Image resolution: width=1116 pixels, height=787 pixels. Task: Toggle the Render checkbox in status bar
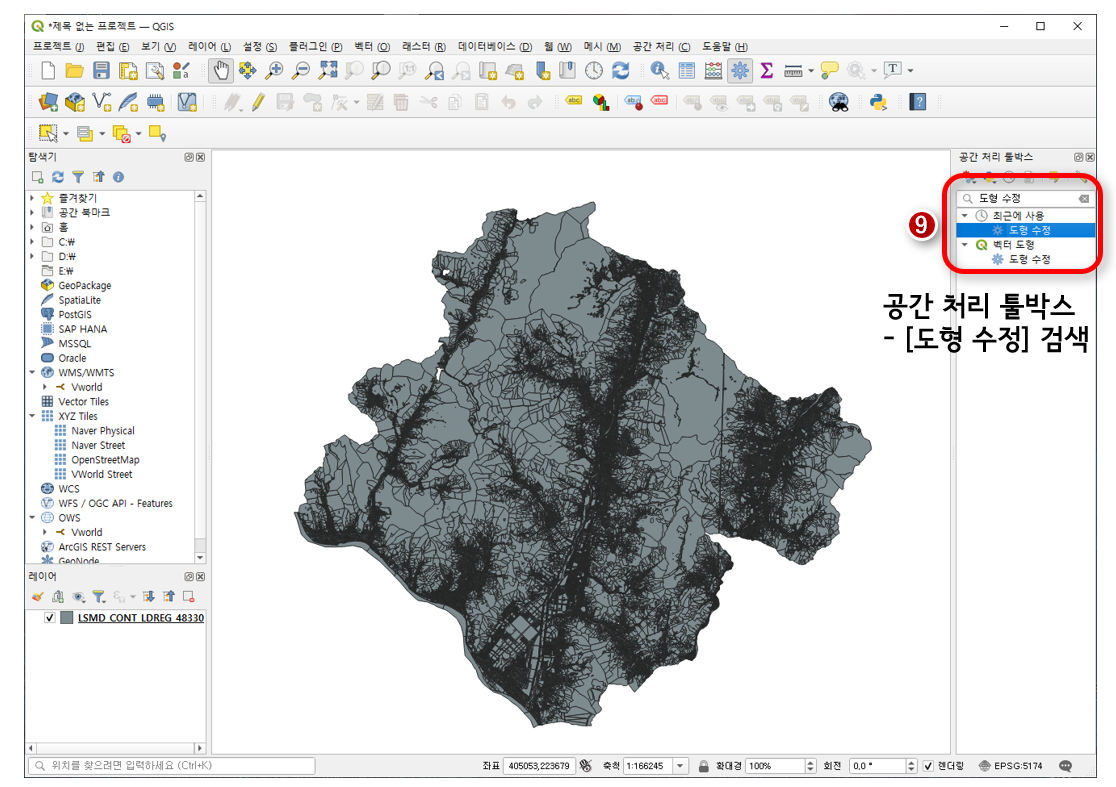tap(928, 766)
